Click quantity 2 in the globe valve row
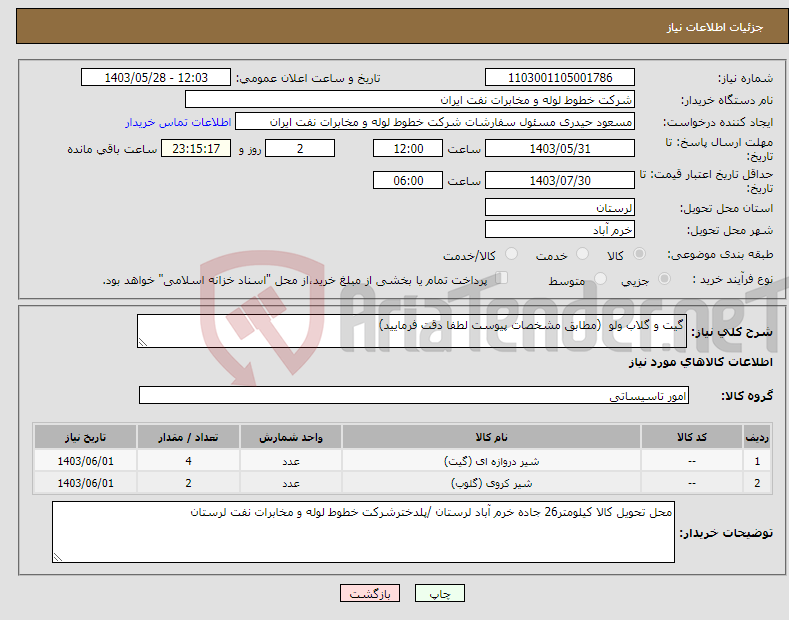The height and width of the screenshot is (620, 789). tap(188, 483)
